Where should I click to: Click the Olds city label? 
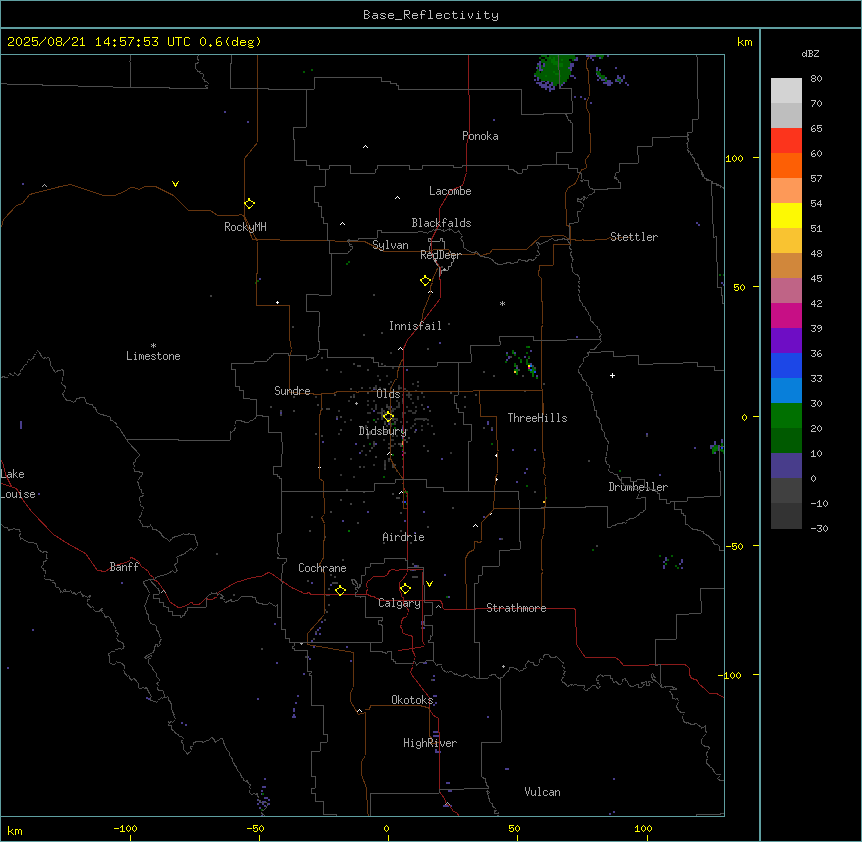click(388, 394)
